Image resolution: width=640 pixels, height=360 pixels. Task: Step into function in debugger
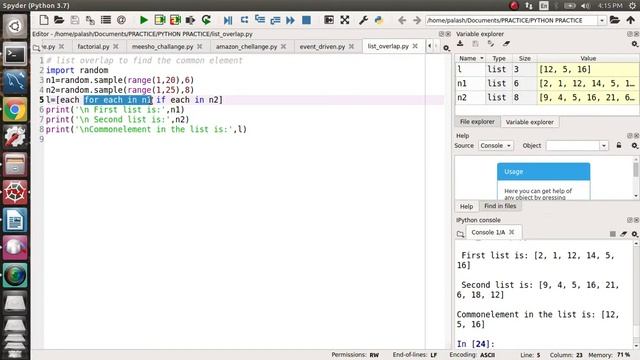(260, 20)
